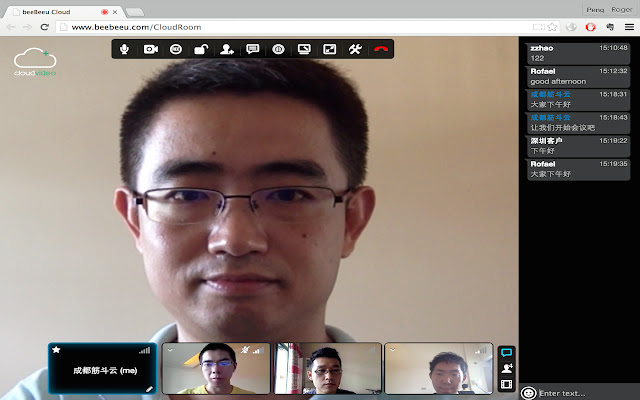The height and width of the screenshot is (400, 640).
Task: Click the red recording dot on the browser tab
Action: click(104, 12)
